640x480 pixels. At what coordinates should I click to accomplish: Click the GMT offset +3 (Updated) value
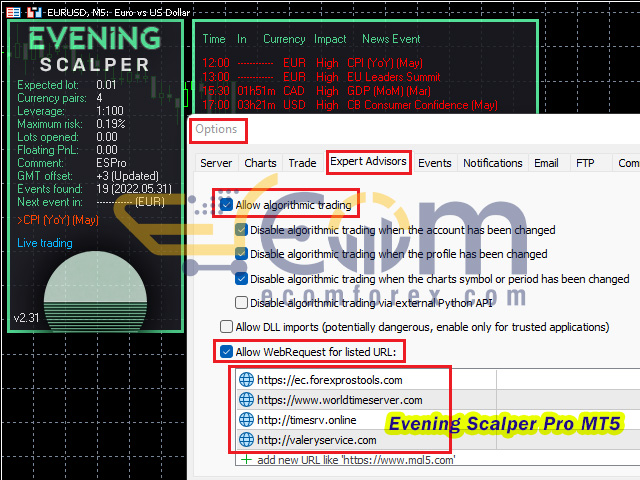click(x=127, y=176)
